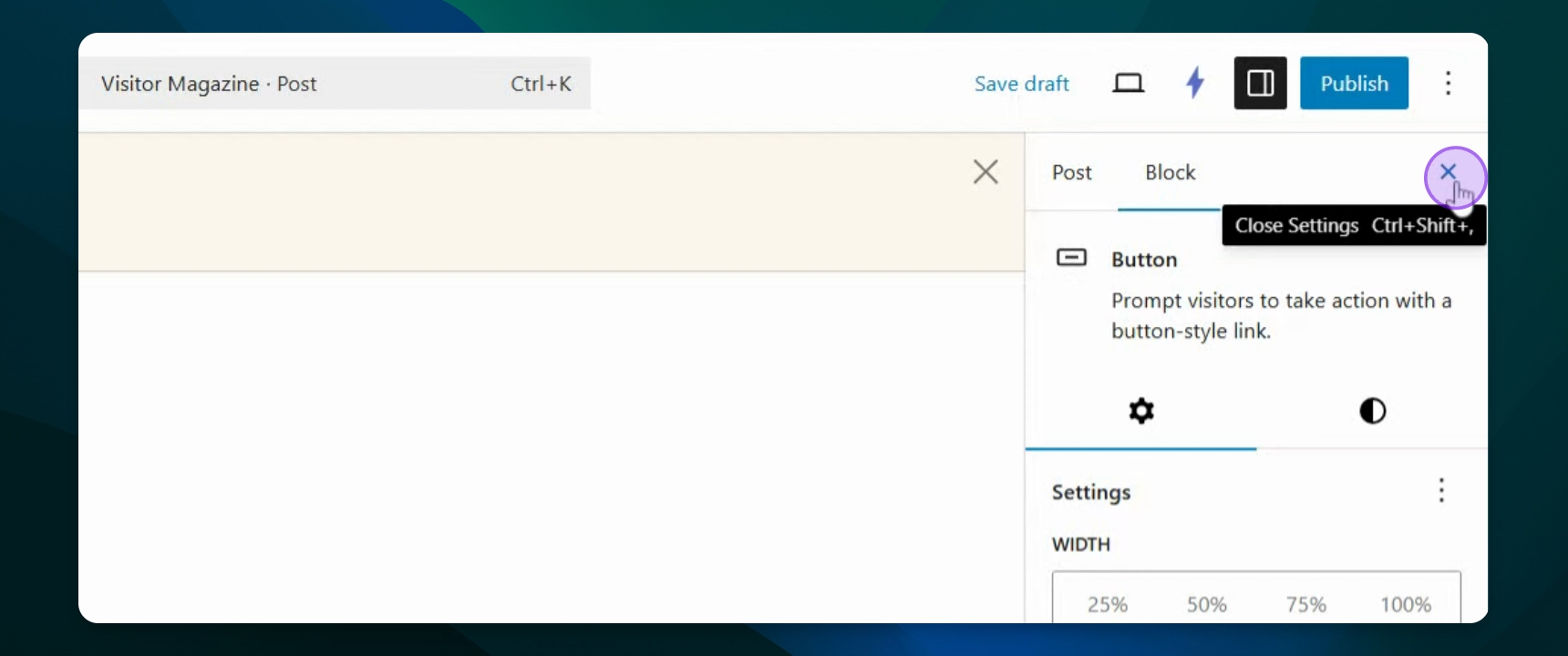Dismiss the beige notice banner

[985, 171]
